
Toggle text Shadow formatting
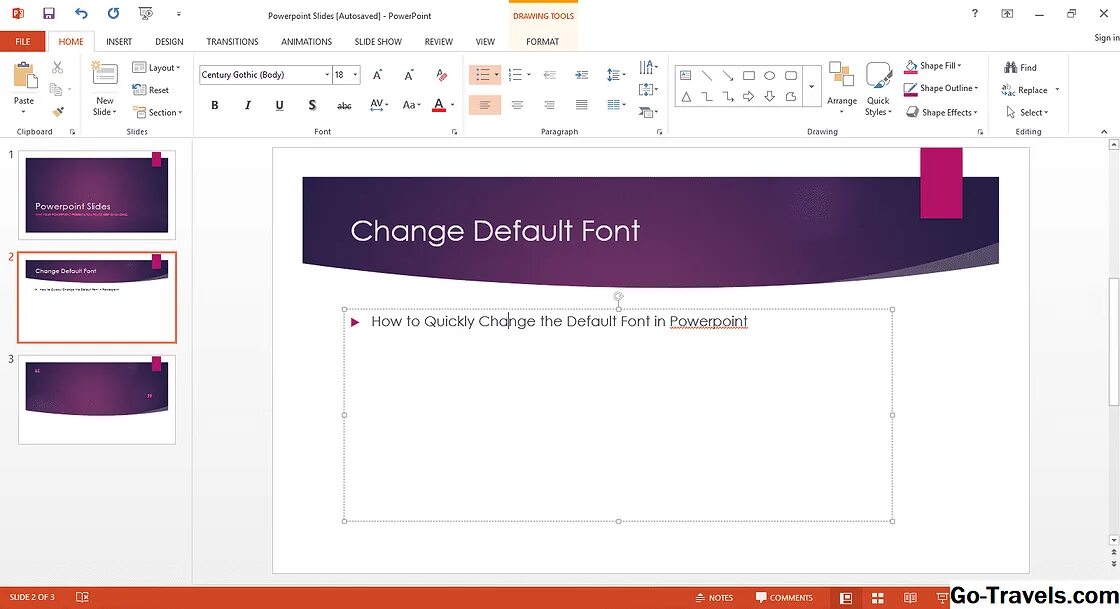point(312,105)
